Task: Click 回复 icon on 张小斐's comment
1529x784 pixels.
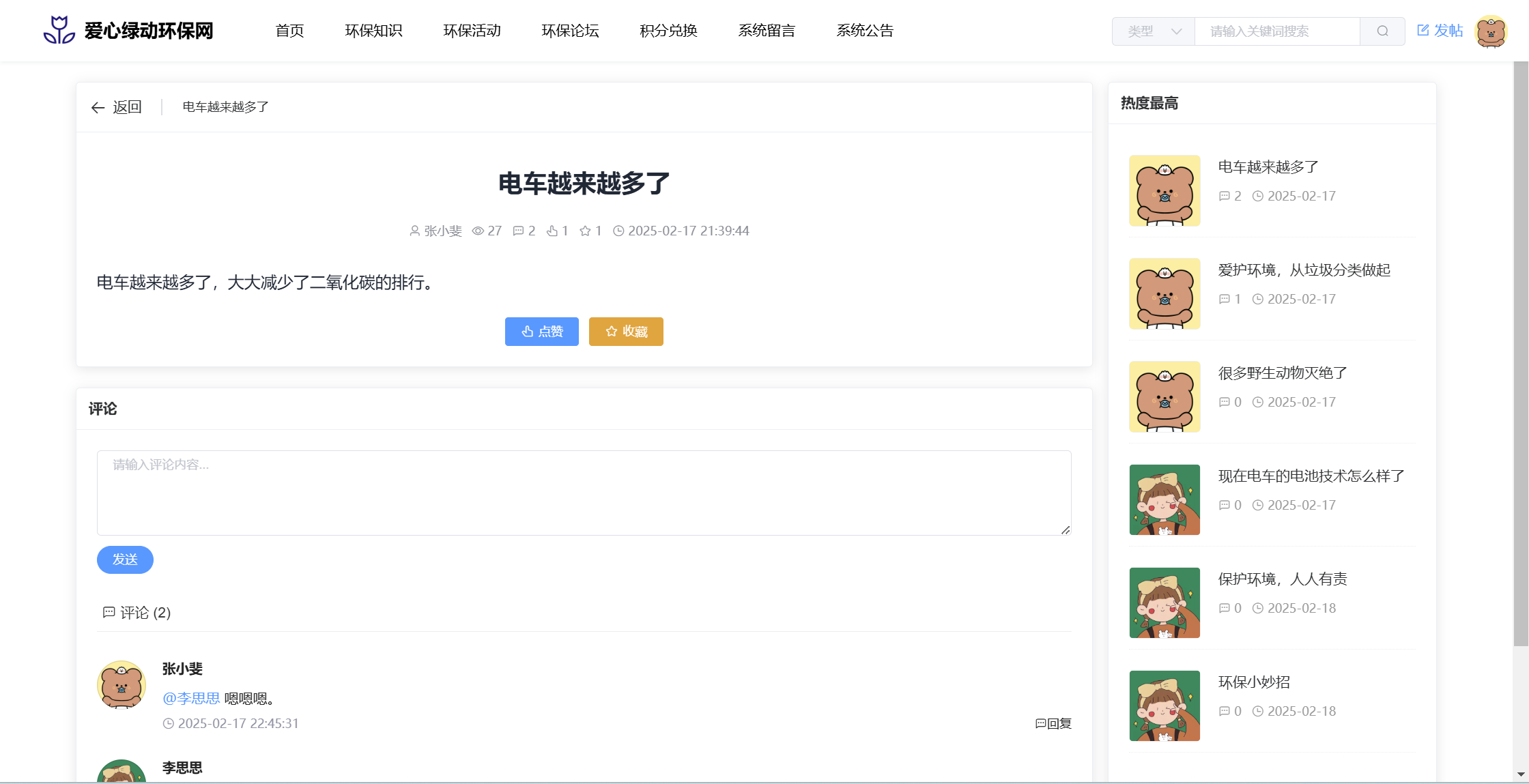Action: (x=1041, y=723)
